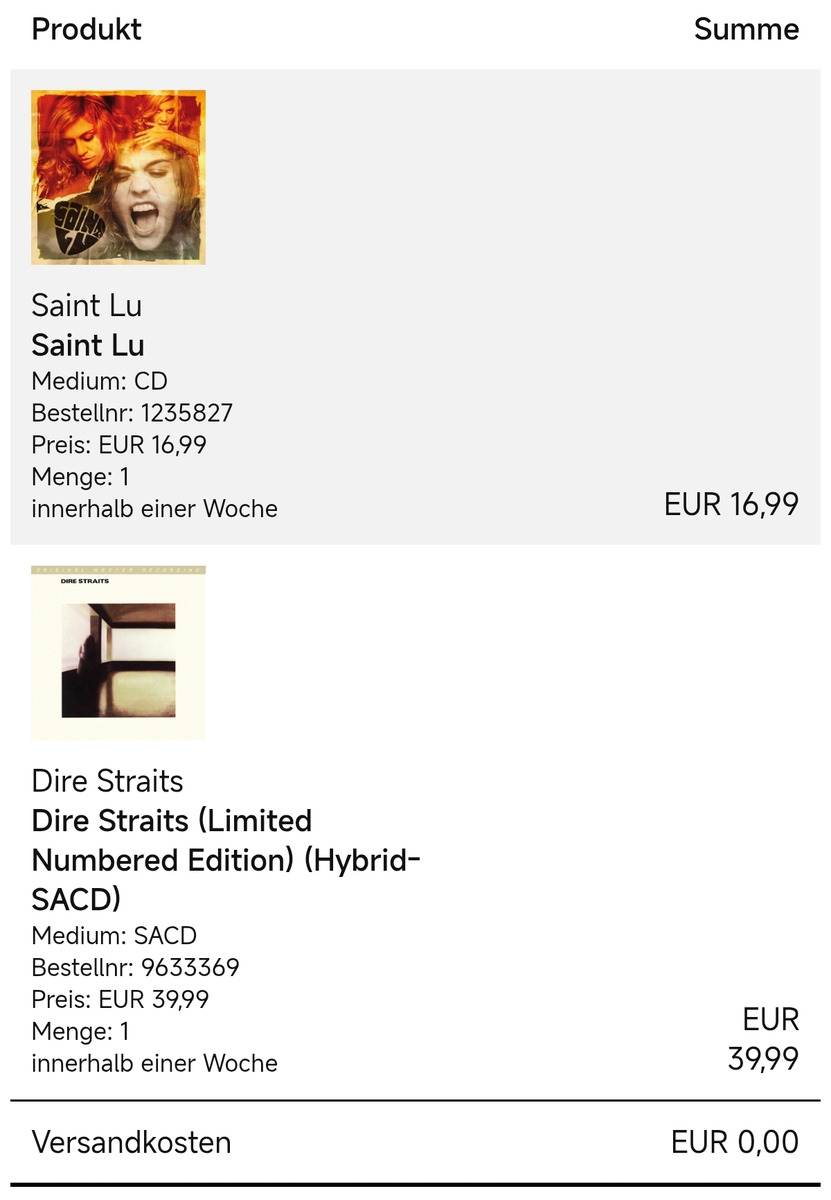Click the EUR 16,99 sum amount
This screenshot has width=831, height=1200.
[731, 505]
